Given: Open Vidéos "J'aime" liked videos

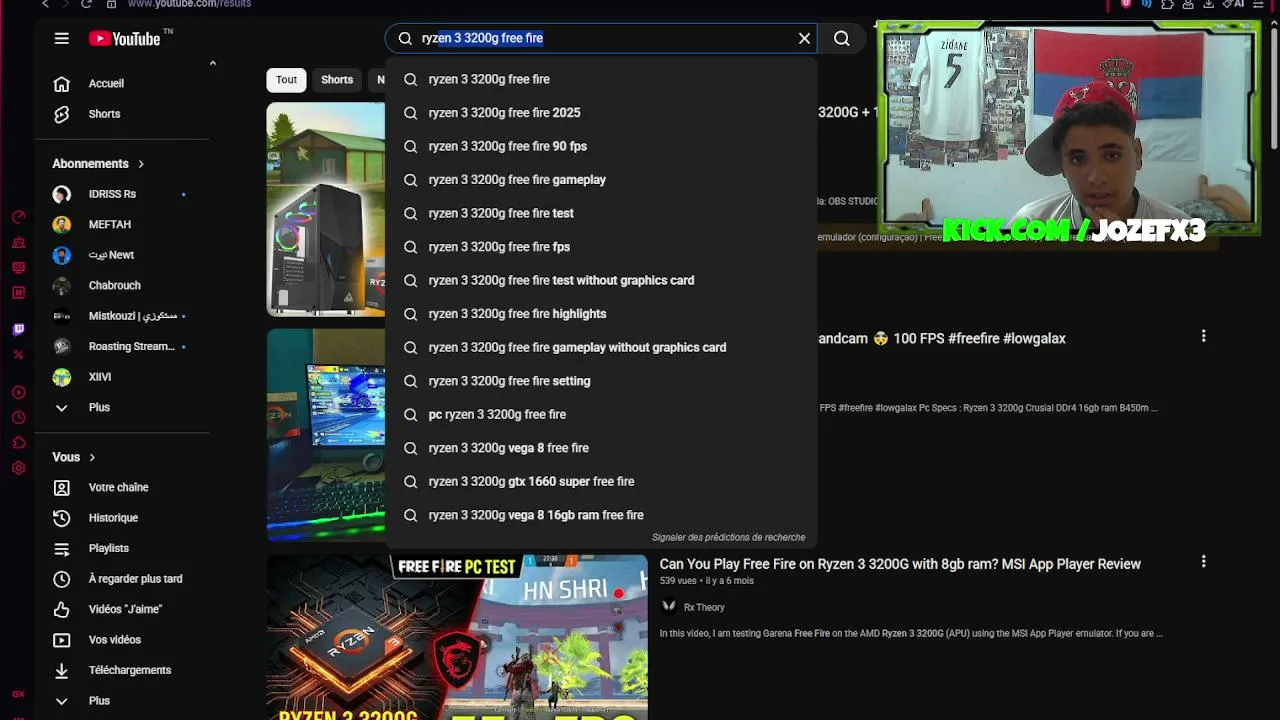Looking at the screenshot, I should coord(123,610).
